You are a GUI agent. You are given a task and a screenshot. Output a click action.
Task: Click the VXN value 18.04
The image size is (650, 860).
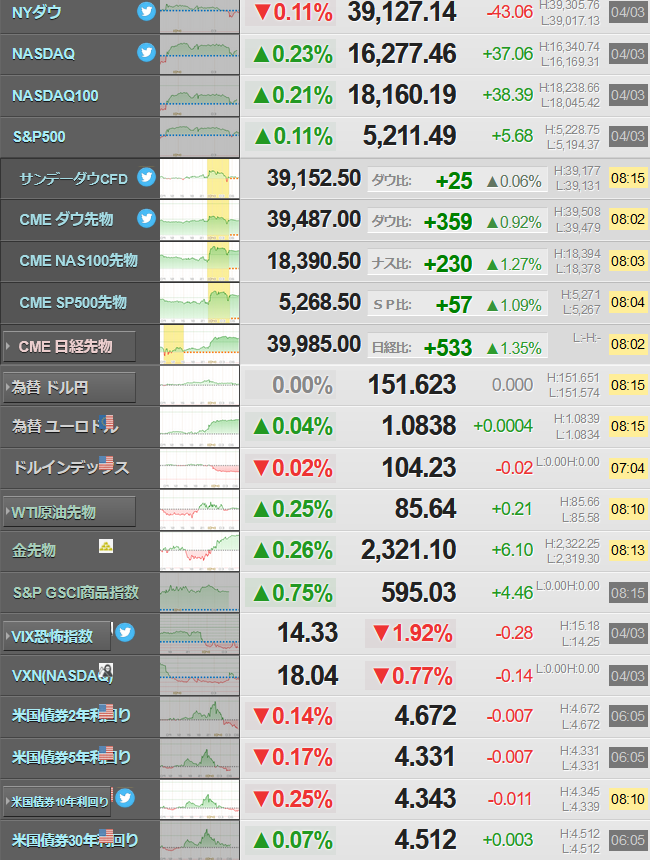(x=308, y=675)
